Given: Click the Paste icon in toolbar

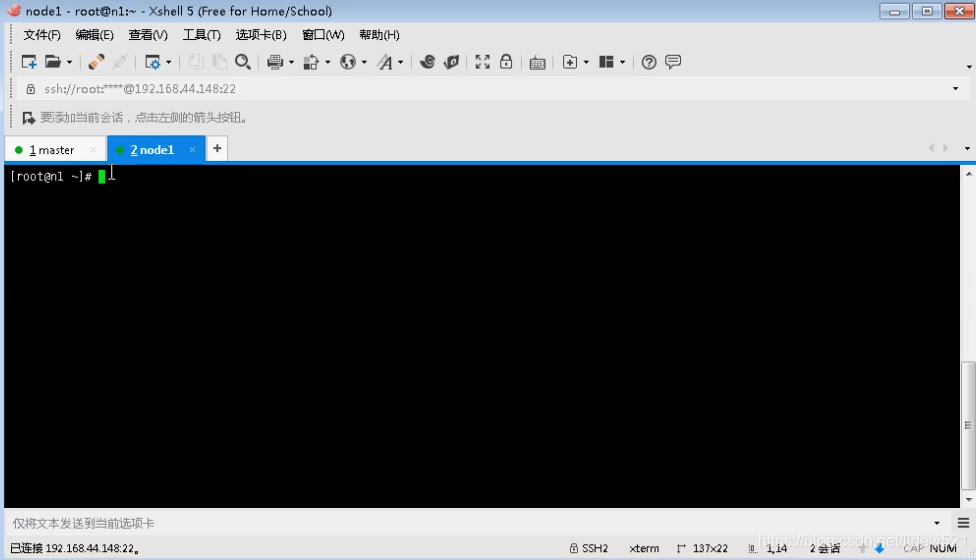Looking at the screenshot, I should [x=219, y=62].
